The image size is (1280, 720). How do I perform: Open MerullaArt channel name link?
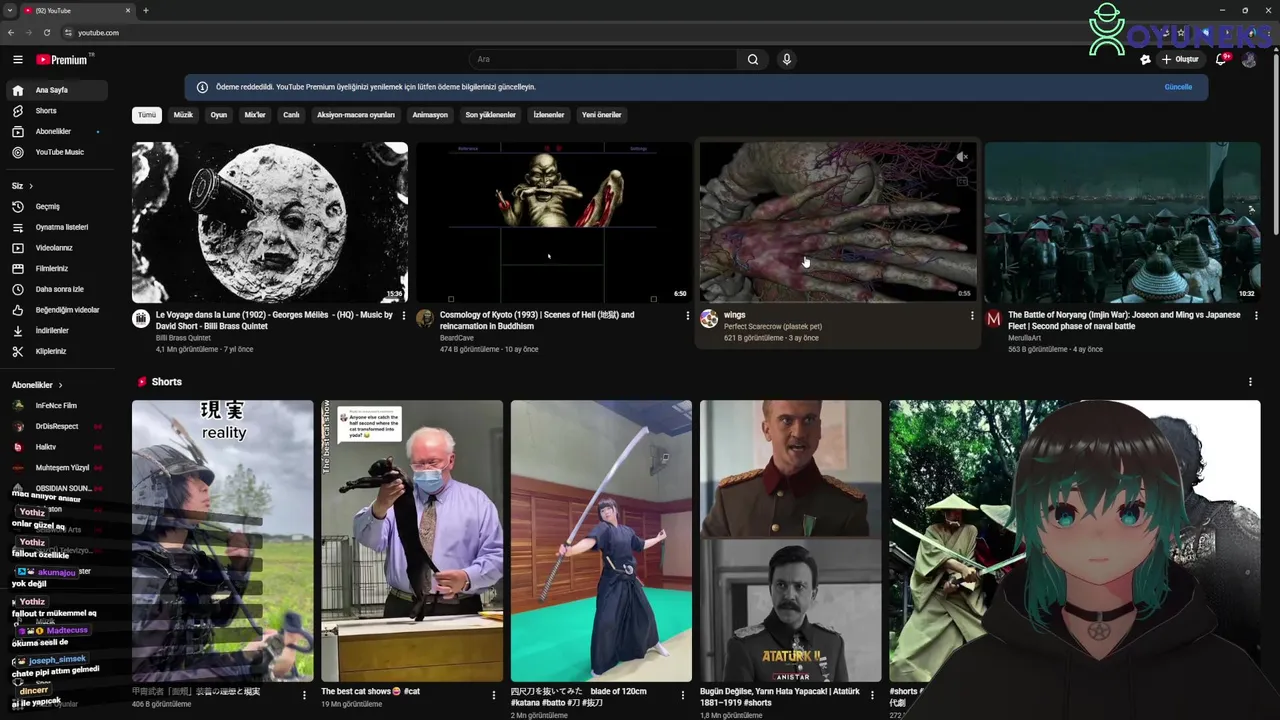[1024, 338]
